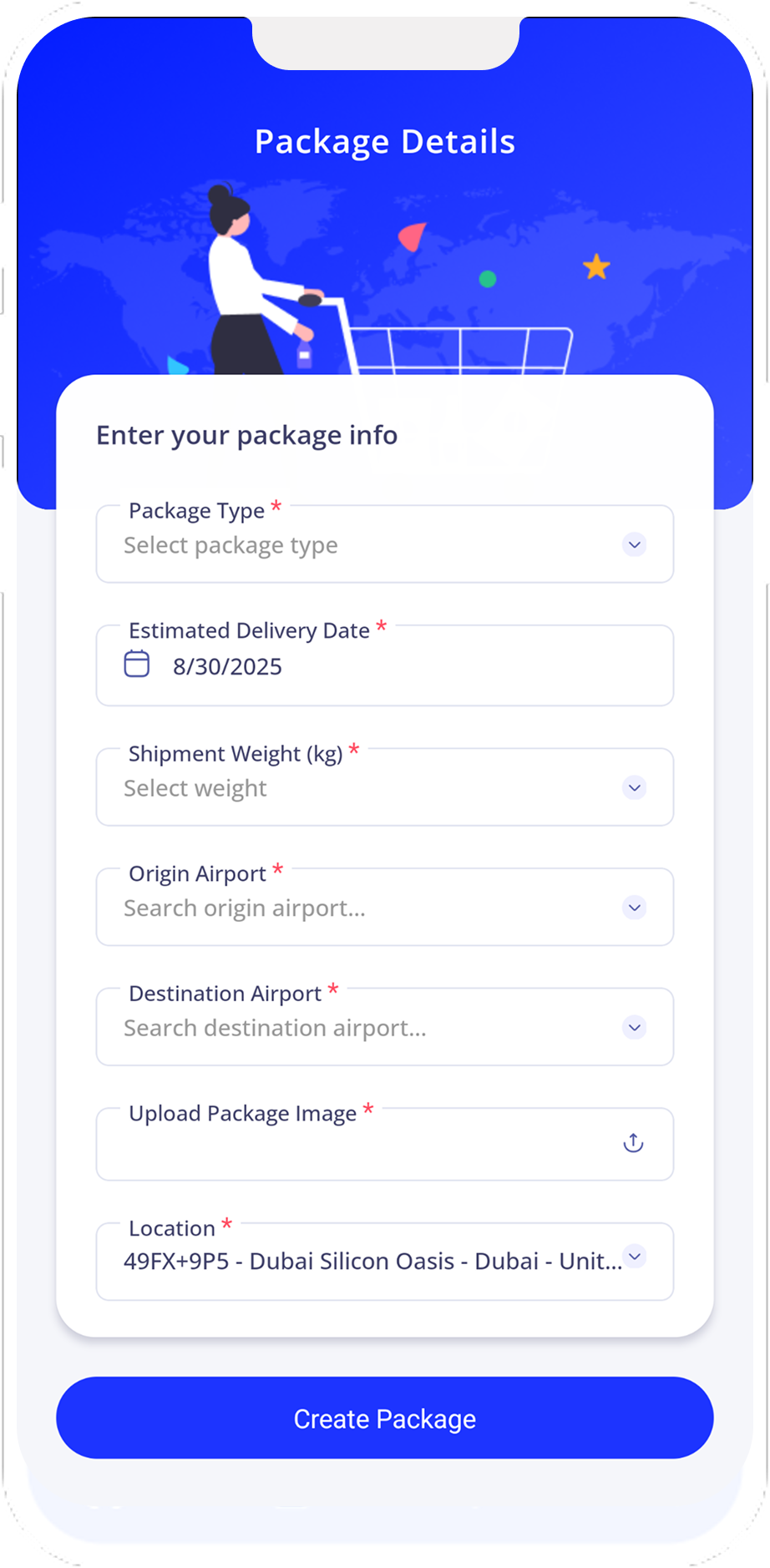
Task: Click the 'Package Details' page title
Action: coord(385,142)
